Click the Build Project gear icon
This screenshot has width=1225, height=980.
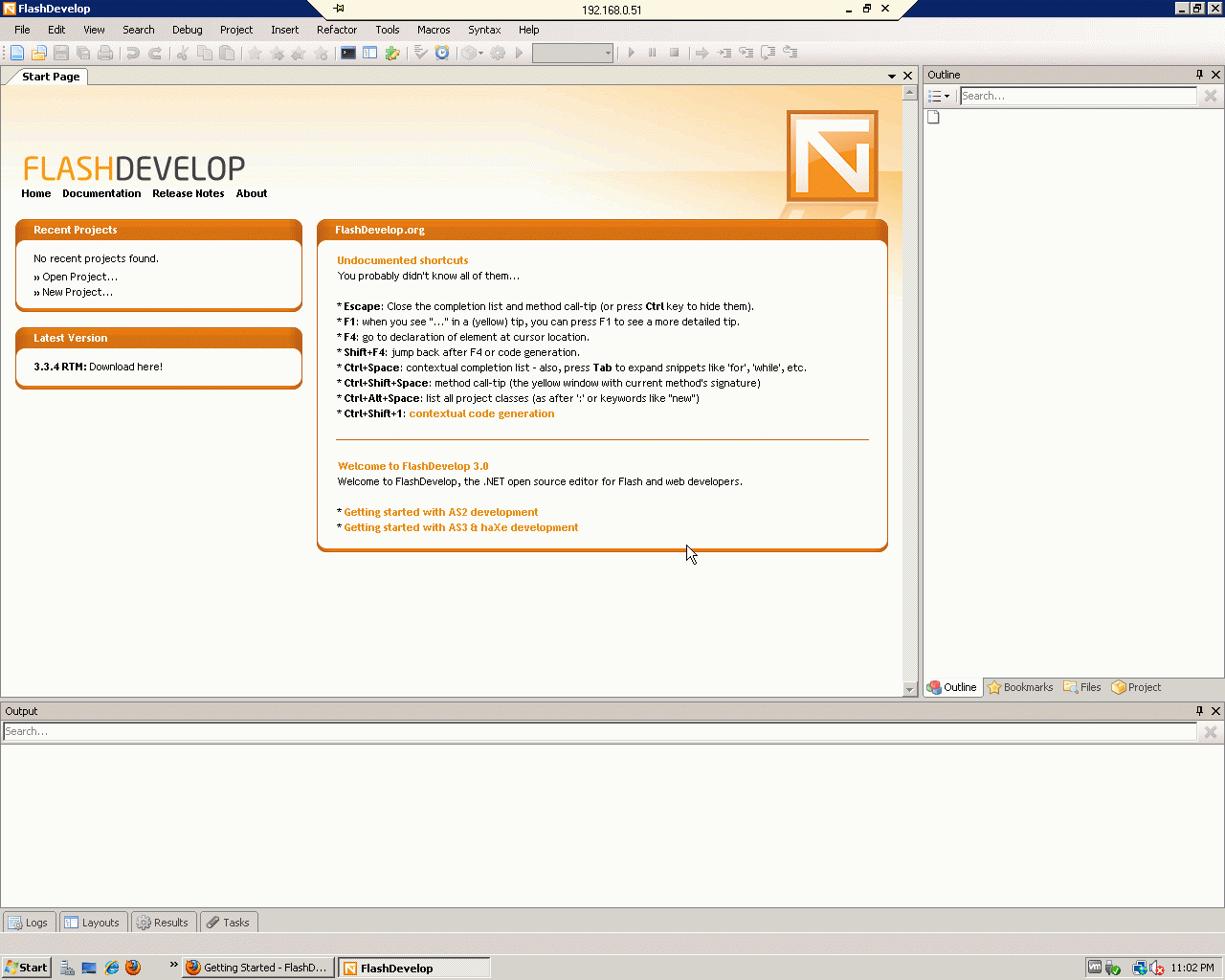tap(498, 53)
